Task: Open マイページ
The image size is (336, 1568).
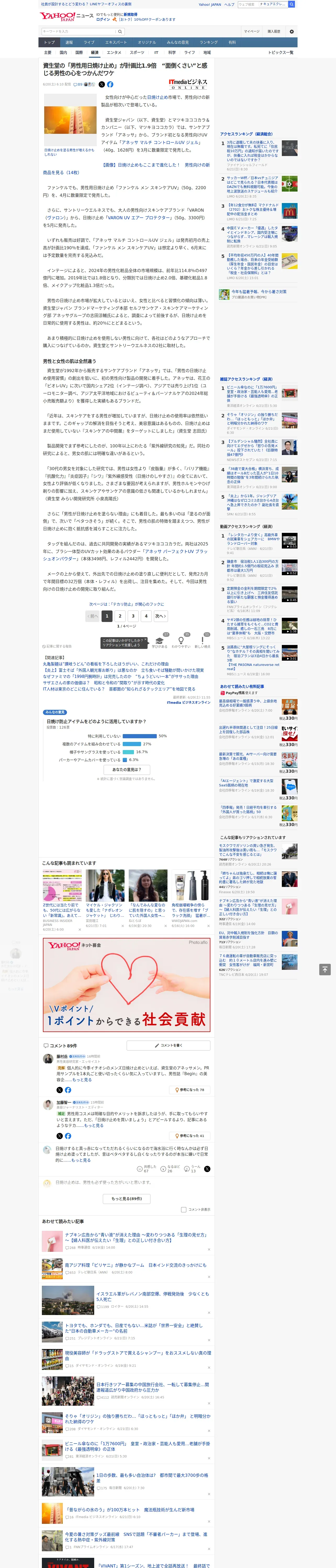Action: (252, 32)
